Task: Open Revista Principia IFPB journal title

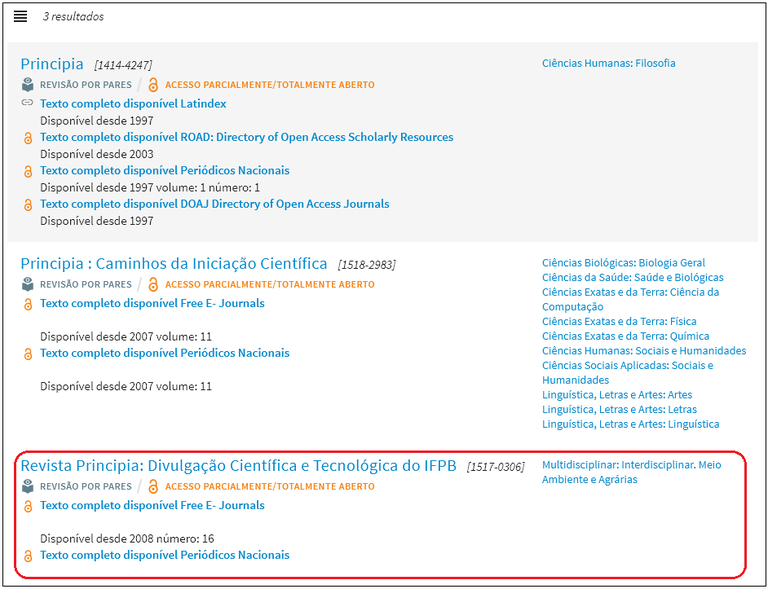Action: click(x=238, y=466)
